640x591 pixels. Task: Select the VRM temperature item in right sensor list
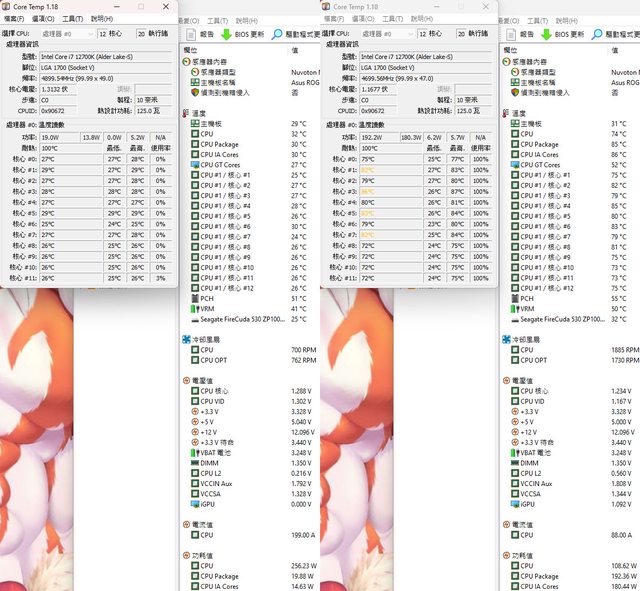point(526,309)
